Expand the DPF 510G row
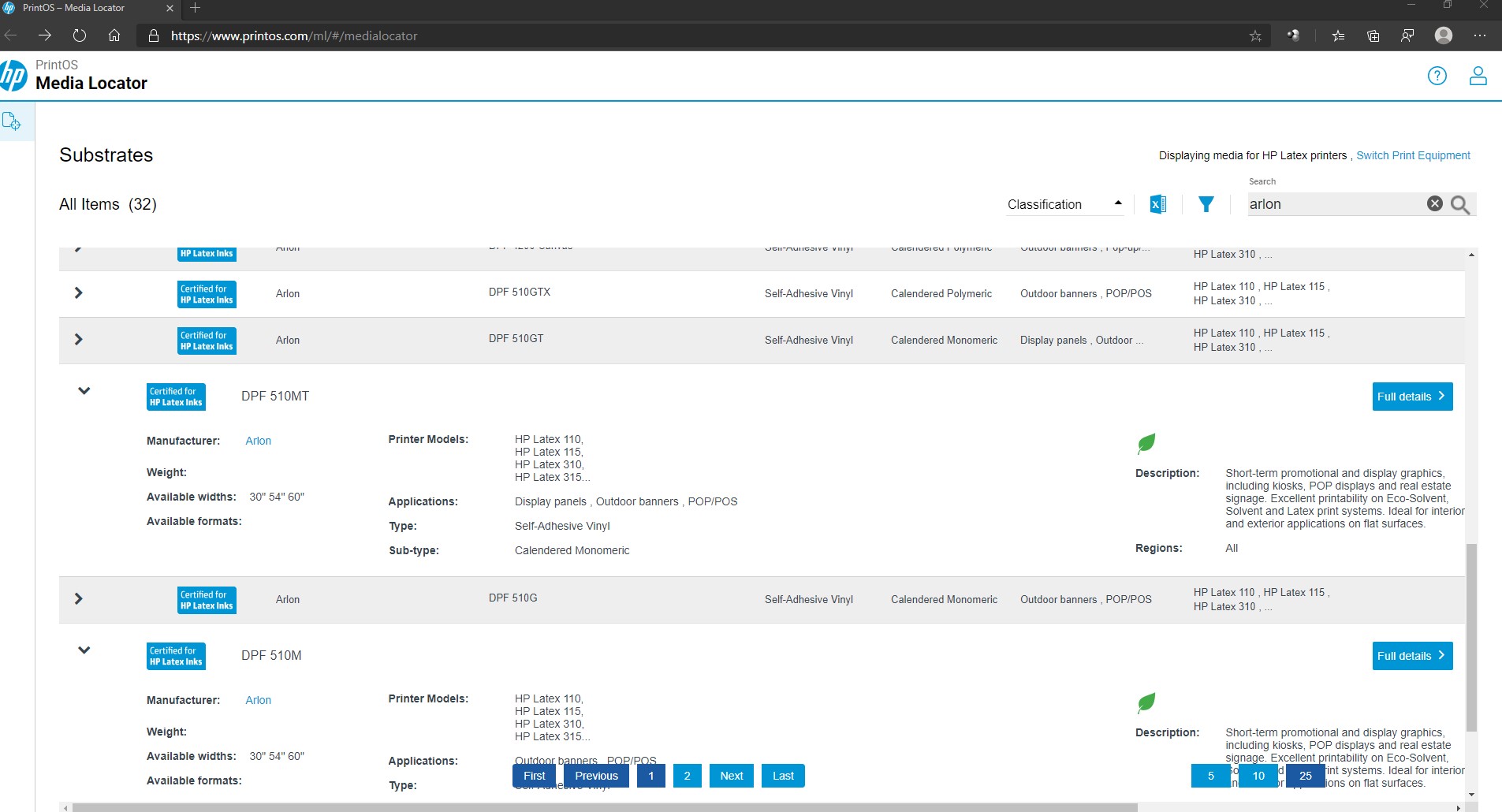Image resolution: width=1502 pixels, height=812 pixels. click(78, 599)
